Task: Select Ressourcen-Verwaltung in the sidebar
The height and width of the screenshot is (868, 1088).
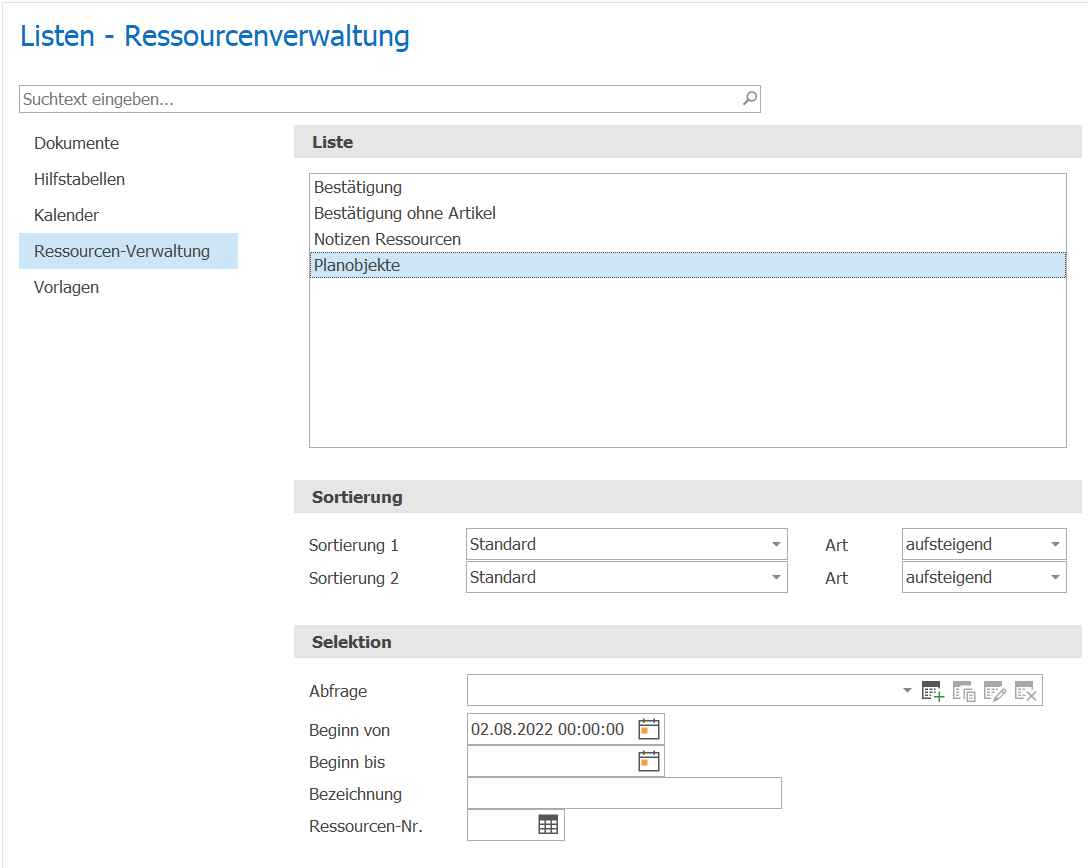Action: pyautogui.click(x=128, y=251)
